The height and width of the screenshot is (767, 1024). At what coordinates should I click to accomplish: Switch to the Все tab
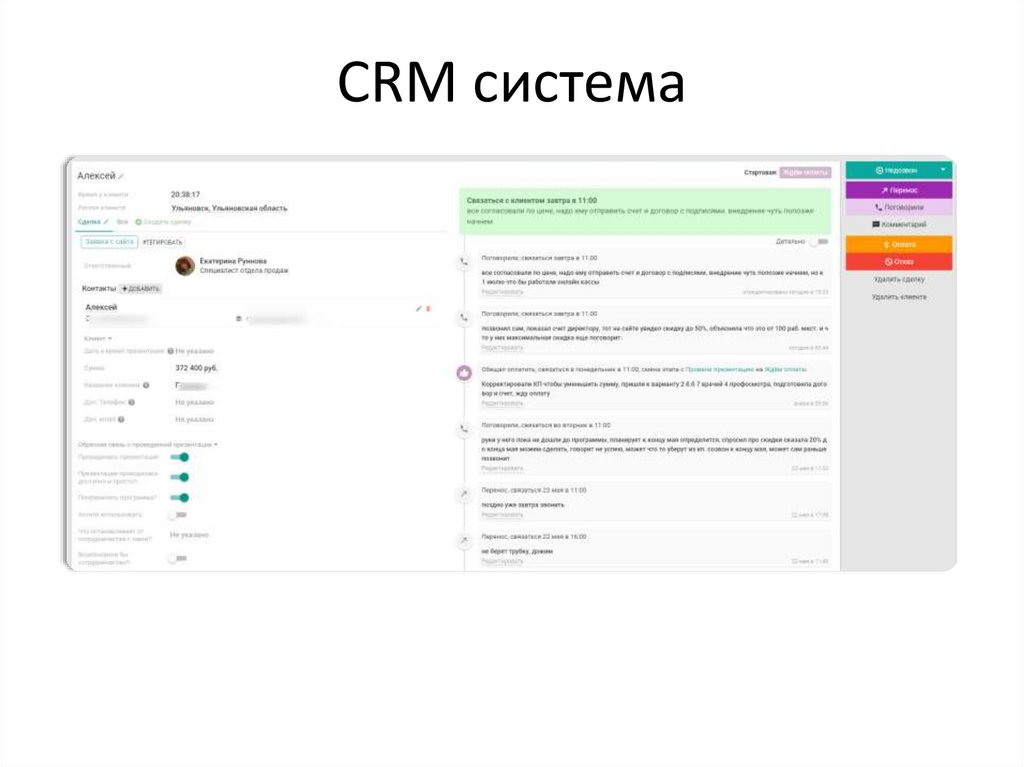click(122, 221)
